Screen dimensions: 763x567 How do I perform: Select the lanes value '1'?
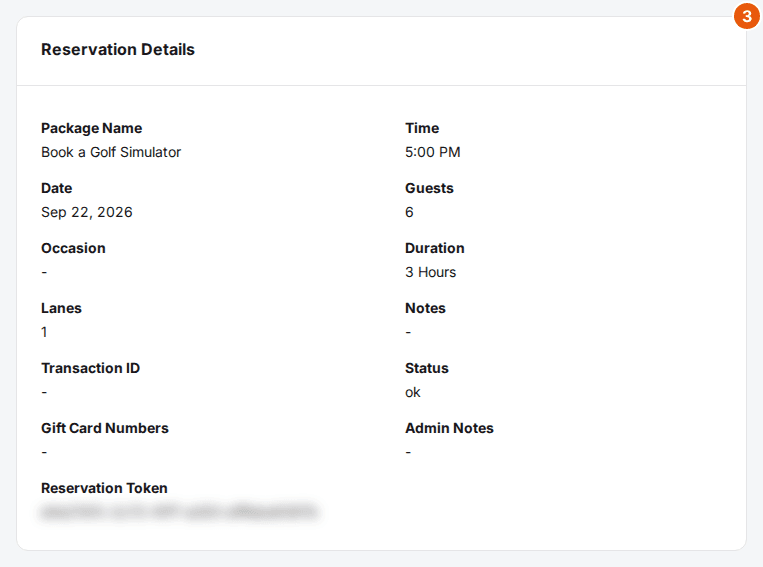[x=44, y=332]
